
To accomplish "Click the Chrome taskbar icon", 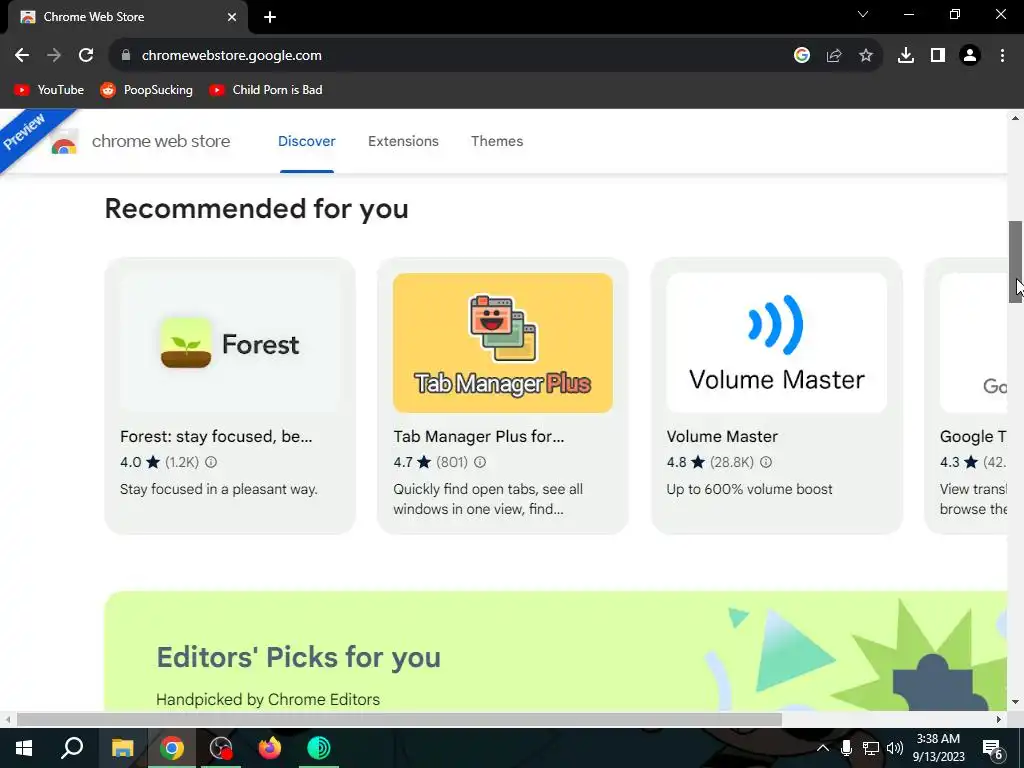I will 172,748.
